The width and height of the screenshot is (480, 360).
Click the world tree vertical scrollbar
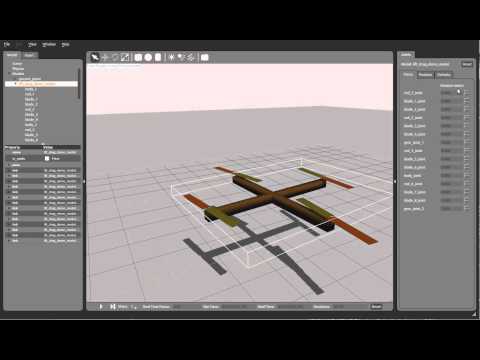[79, 83]
